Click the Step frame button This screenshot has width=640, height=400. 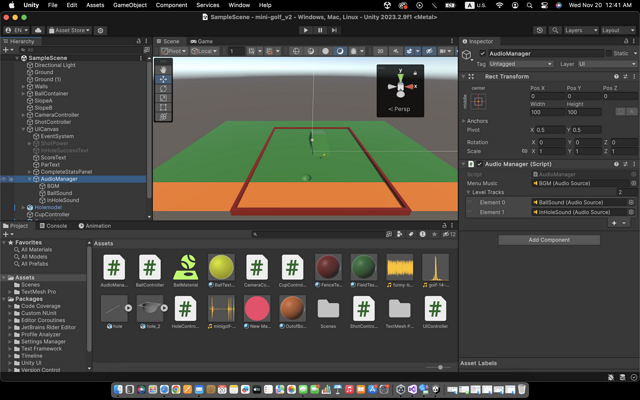[334, 30]
